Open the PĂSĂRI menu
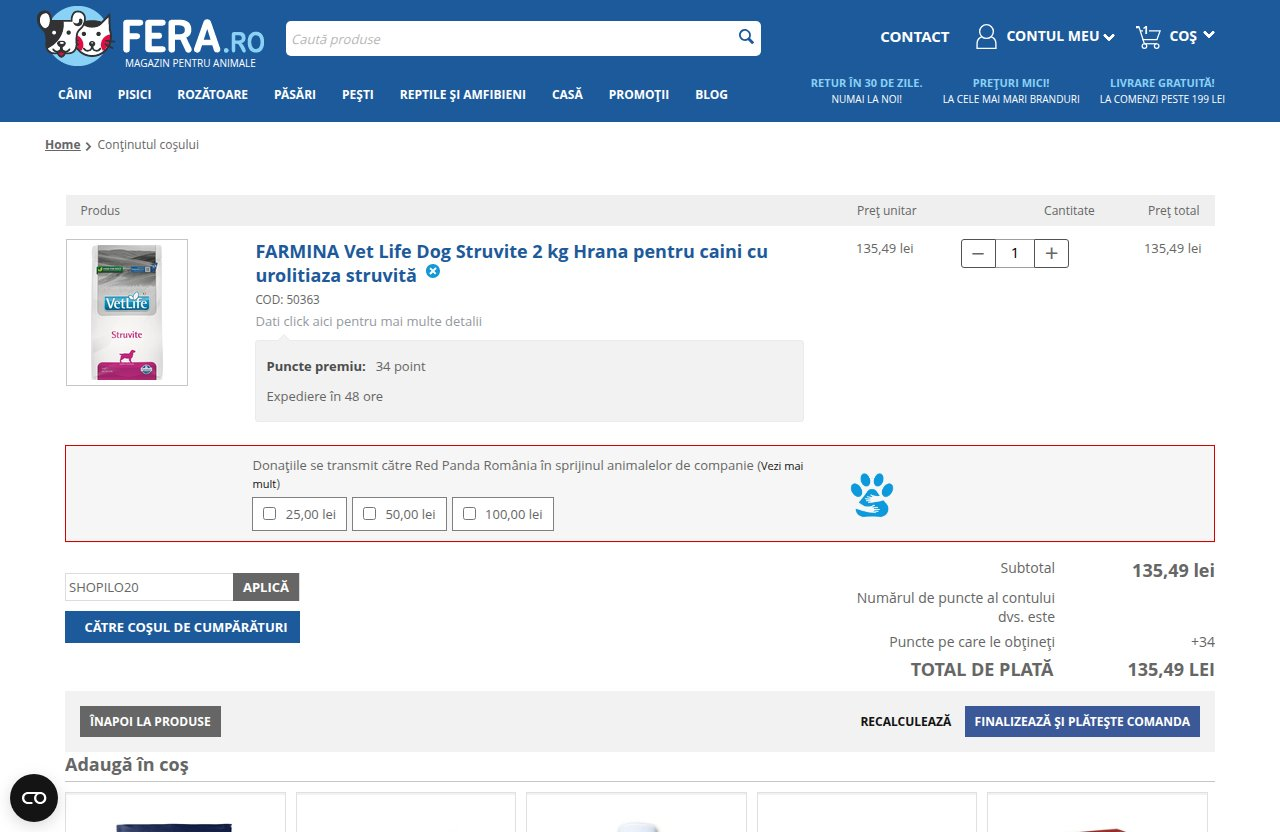1280x832 pixels. pyautogui.click(x=295, y=95)
